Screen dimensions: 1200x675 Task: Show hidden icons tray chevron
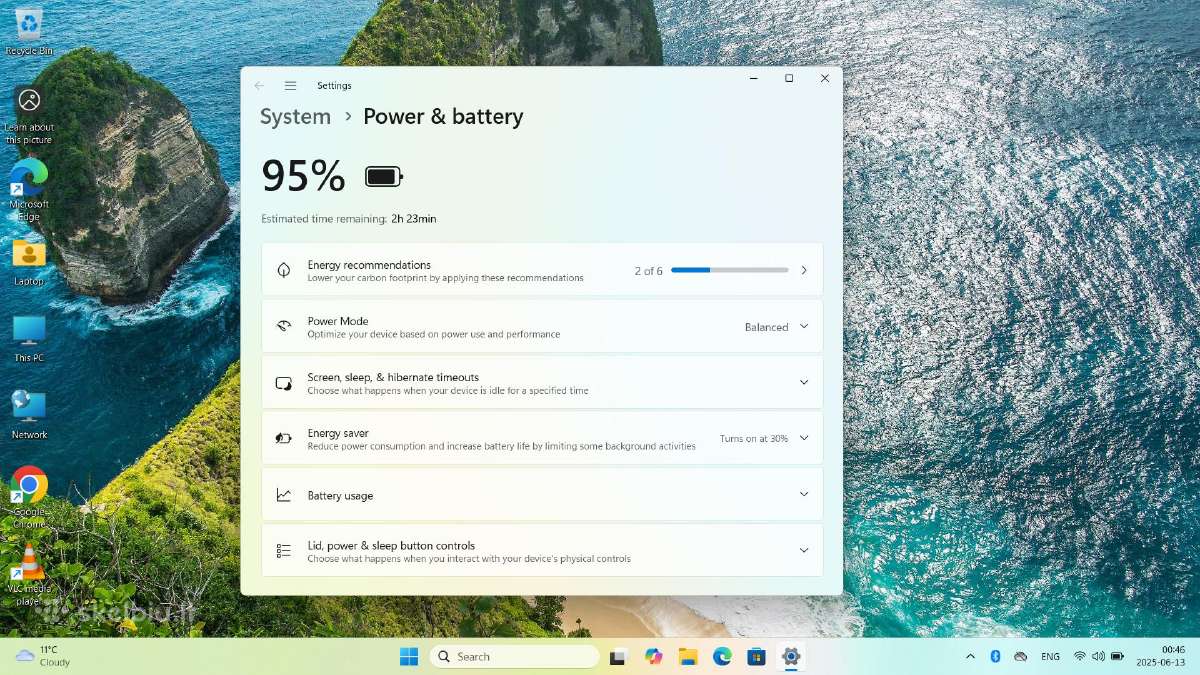(970, 656)
